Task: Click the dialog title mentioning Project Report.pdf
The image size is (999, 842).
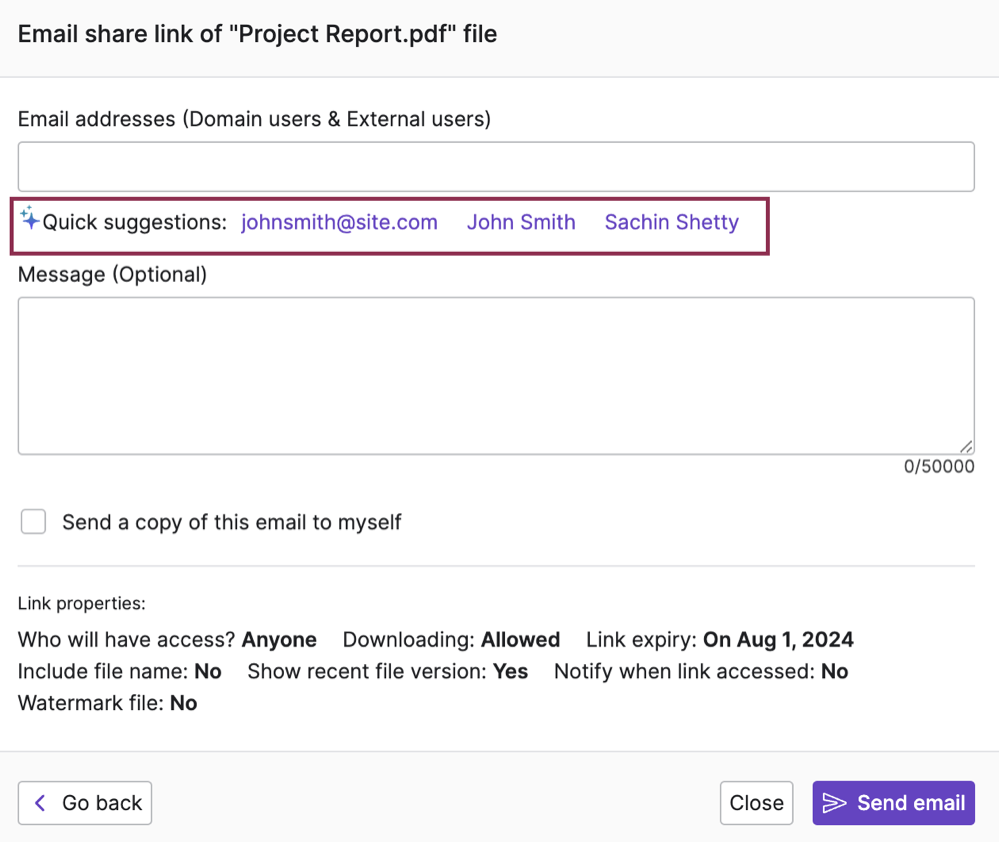Action: click(x=257, y=34)
